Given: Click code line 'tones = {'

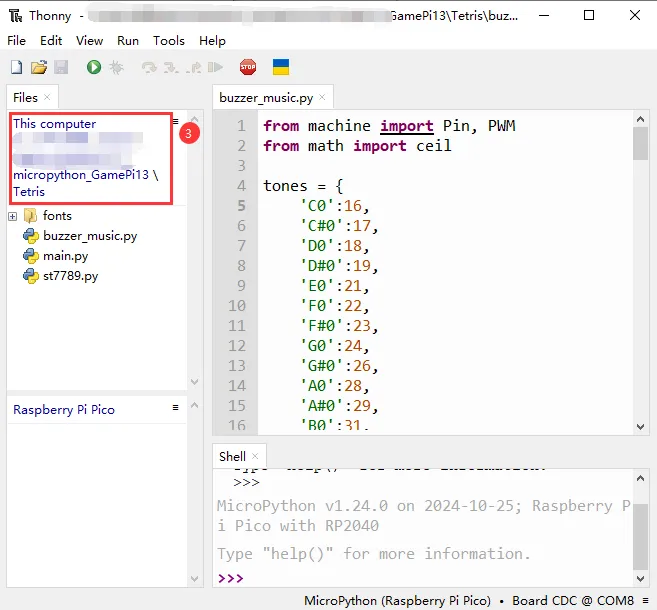Looking at the screenshot, I should click(x=303, y=186).
